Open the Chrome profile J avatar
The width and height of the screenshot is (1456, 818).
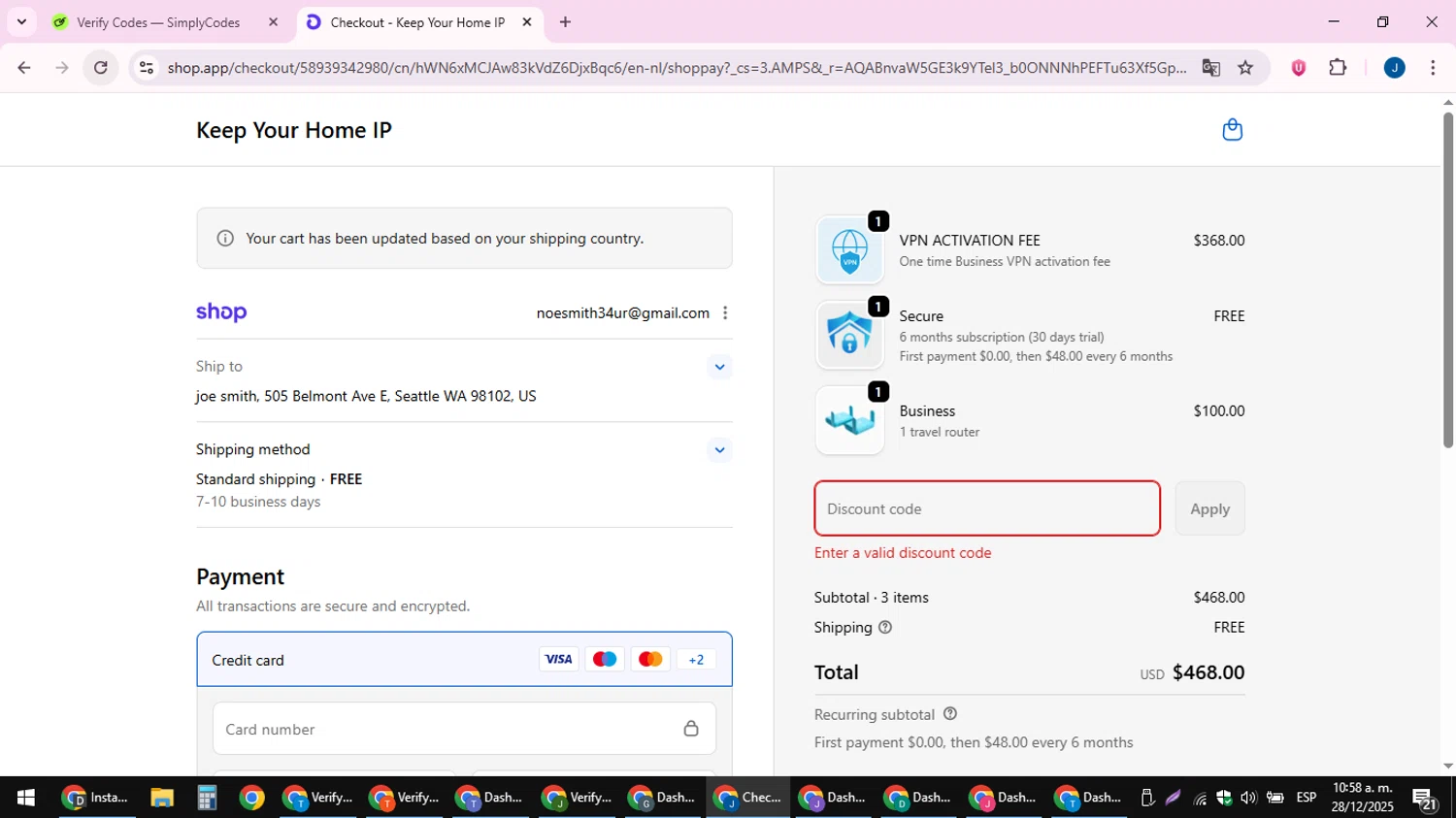[1394, 68]
